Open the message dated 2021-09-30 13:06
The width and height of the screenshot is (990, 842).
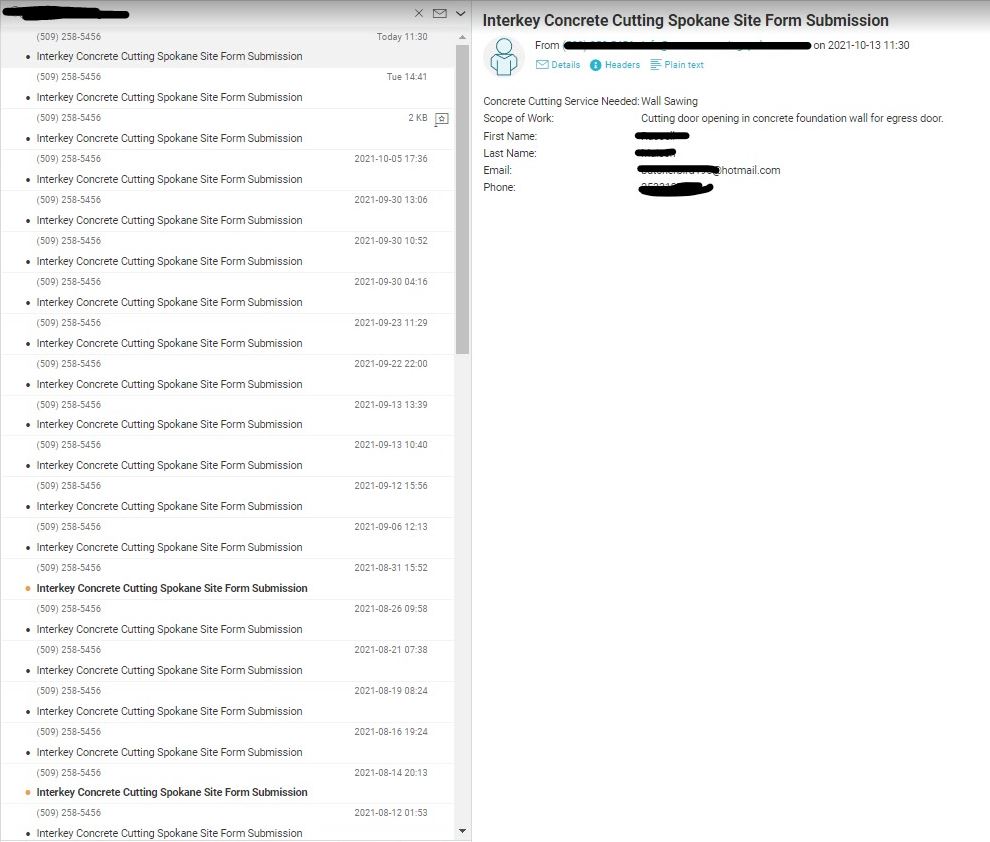pos(227,211)
